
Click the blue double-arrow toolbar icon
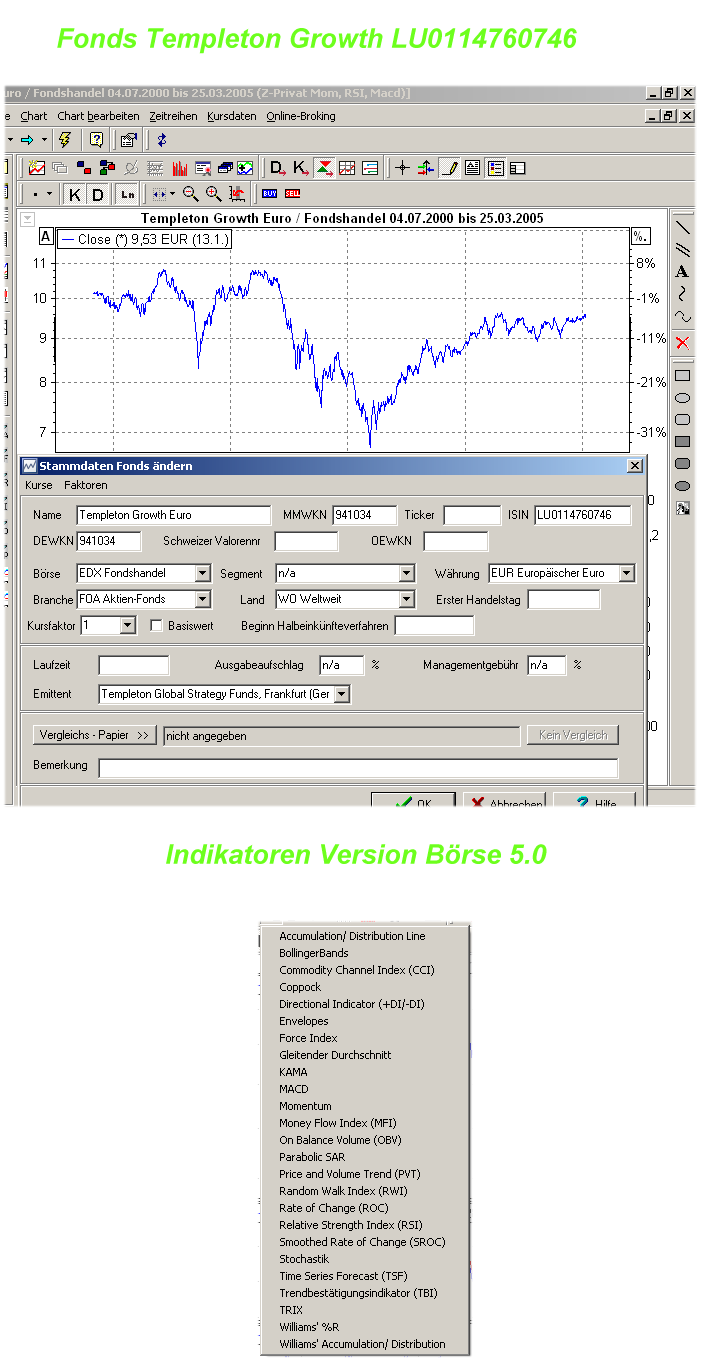coord(162,140)
